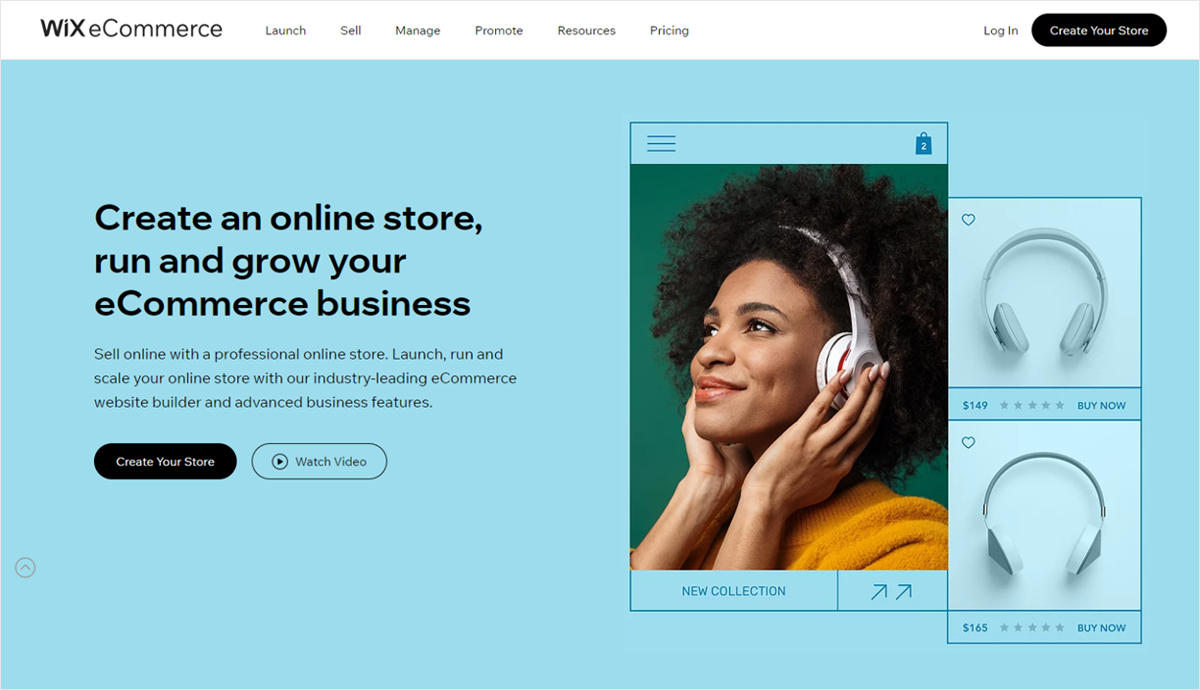Open the Promote menu item

tap(499, 31)
